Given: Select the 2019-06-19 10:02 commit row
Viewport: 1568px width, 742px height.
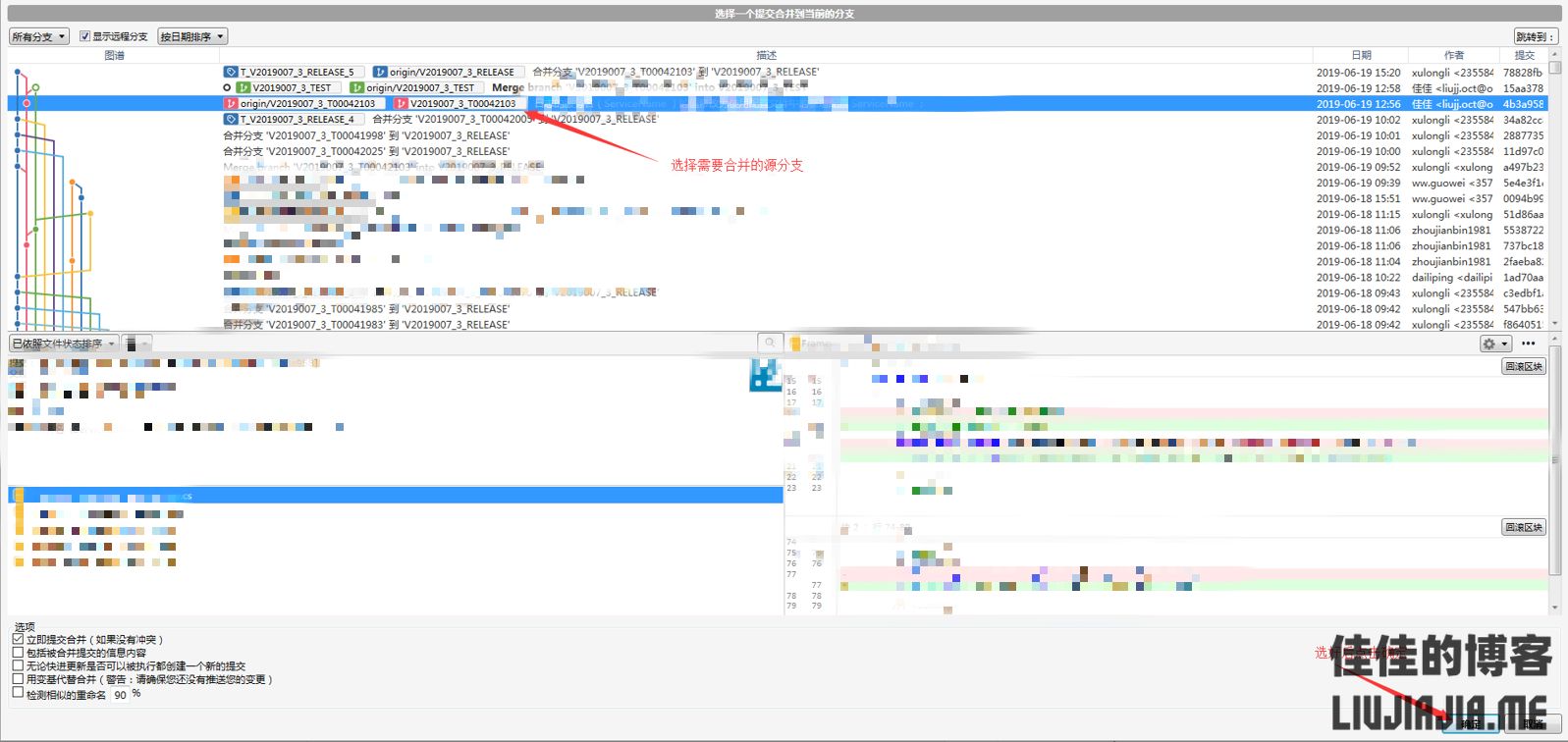Looking at the screenshot, I should (1358, 120).
